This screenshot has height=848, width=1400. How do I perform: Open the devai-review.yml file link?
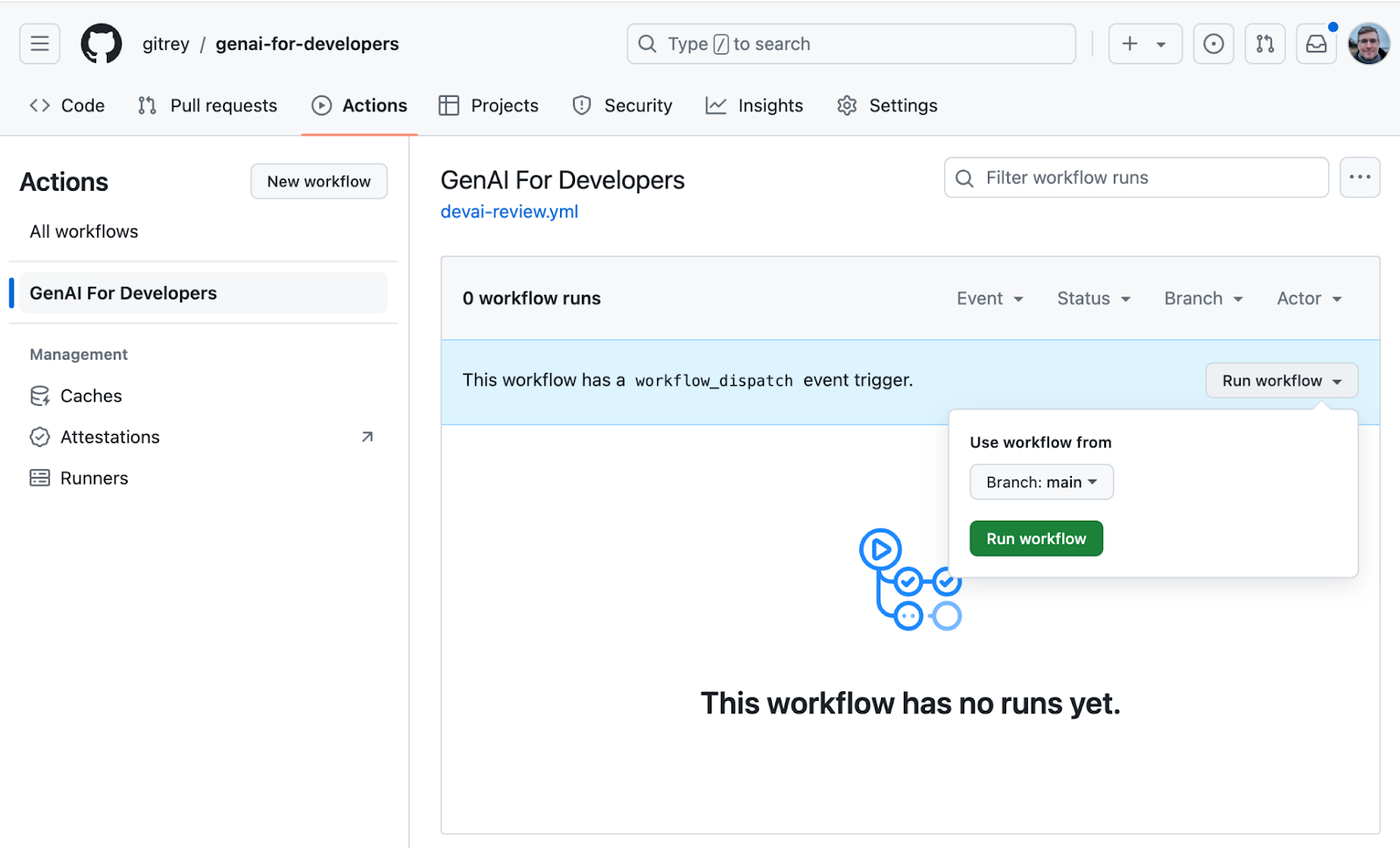(x=509, y=212)
